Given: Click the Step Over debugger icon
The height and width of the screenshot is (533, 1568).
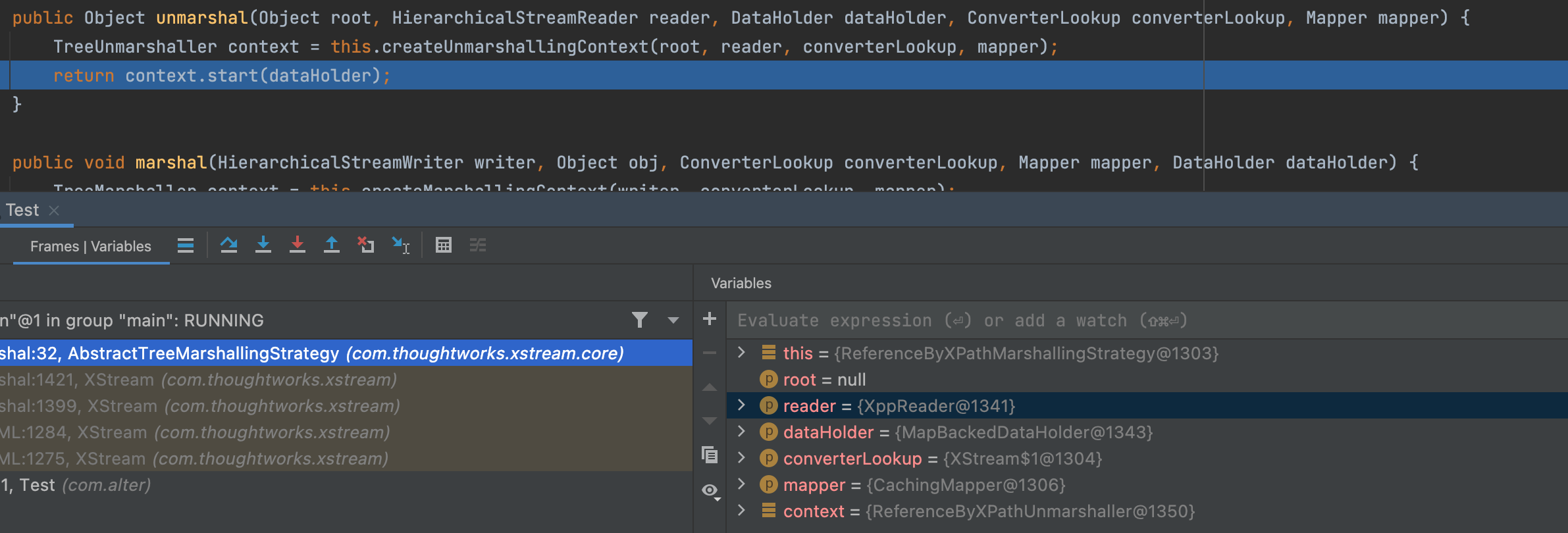Looking at the screenshot, I should pyautogui.click(x=228, y=245).
